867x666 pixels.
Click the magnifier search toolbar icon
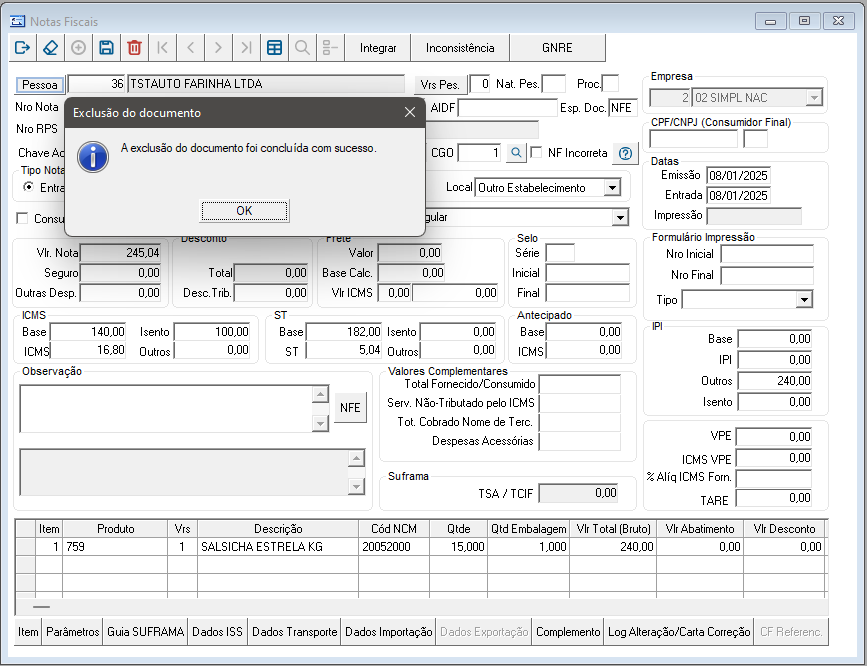pos(302,48)
